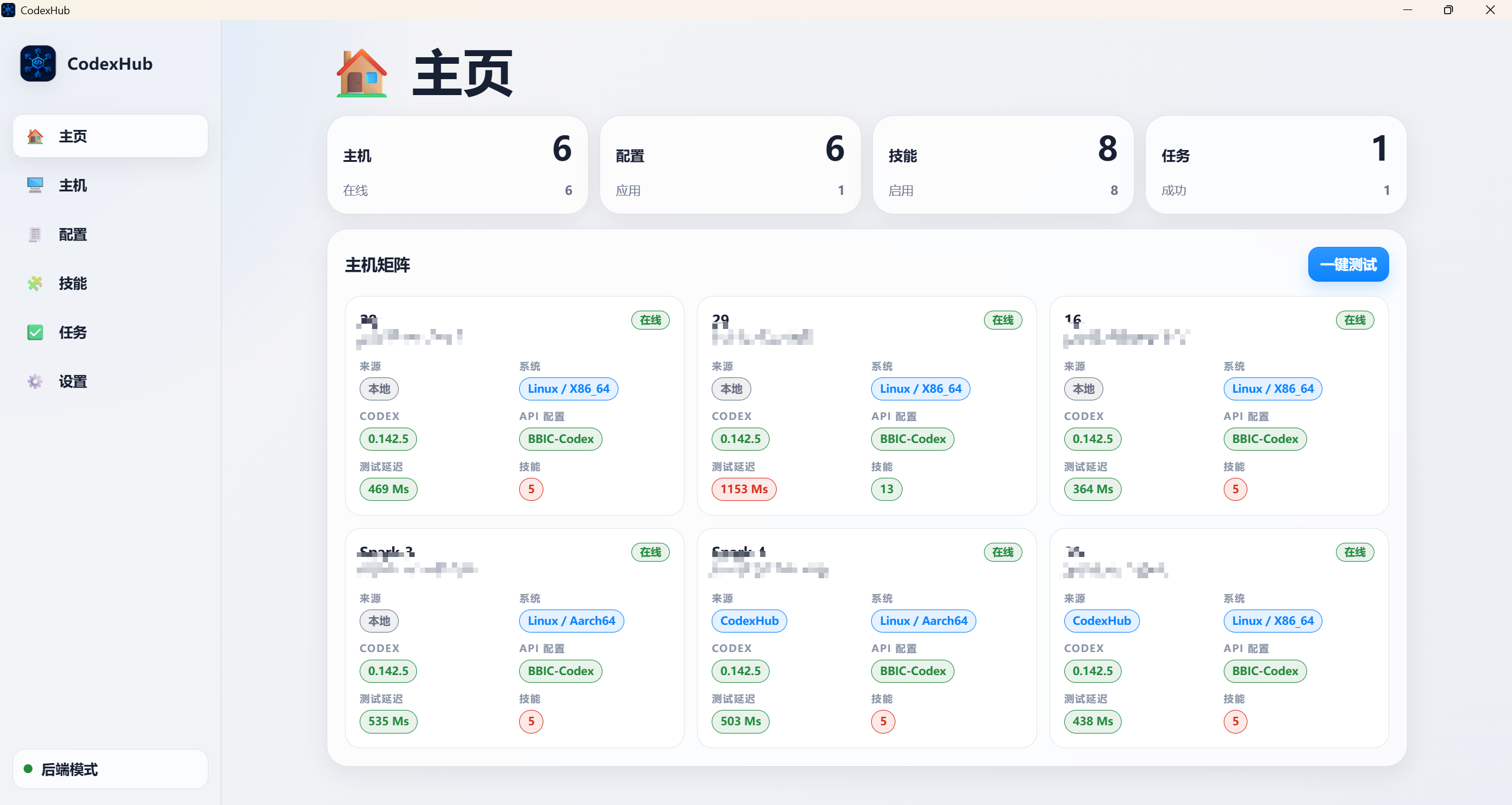Click the 主页 page title text
Screen dimensions: 1512x805
pyautogui.click(x=462, y=73)
